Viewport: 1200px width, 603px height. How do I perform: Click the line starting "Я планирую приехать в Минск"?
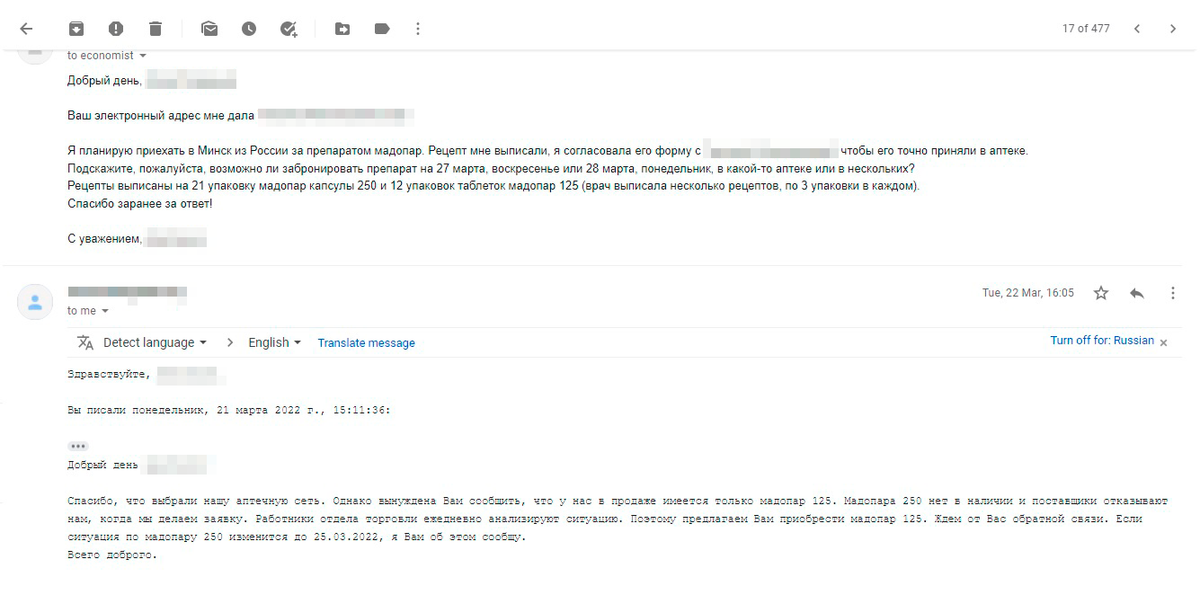pos(547,151)
